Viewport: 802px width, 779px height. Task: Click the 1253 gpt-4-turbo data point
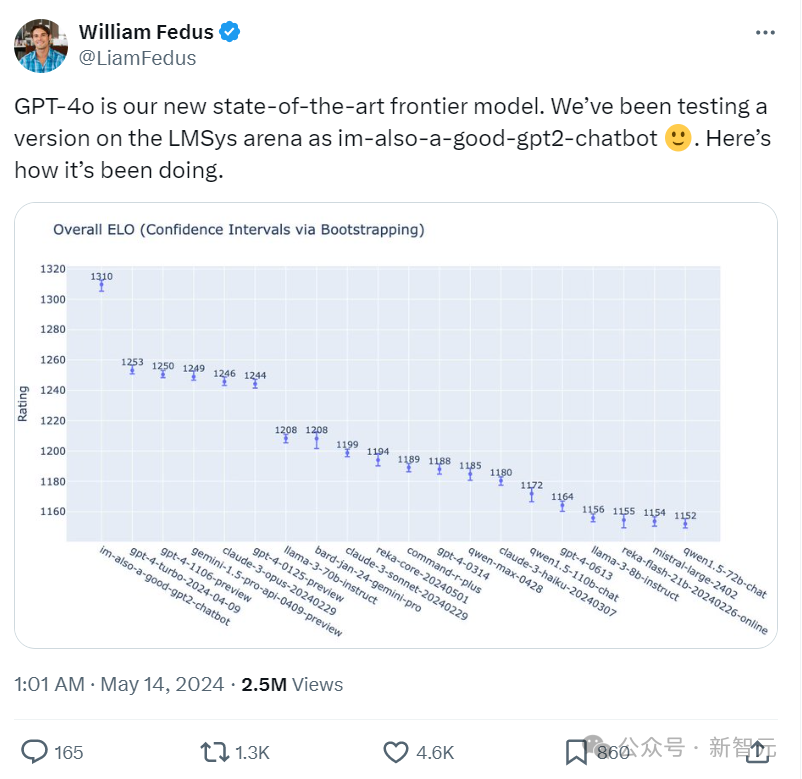point(132,370)
